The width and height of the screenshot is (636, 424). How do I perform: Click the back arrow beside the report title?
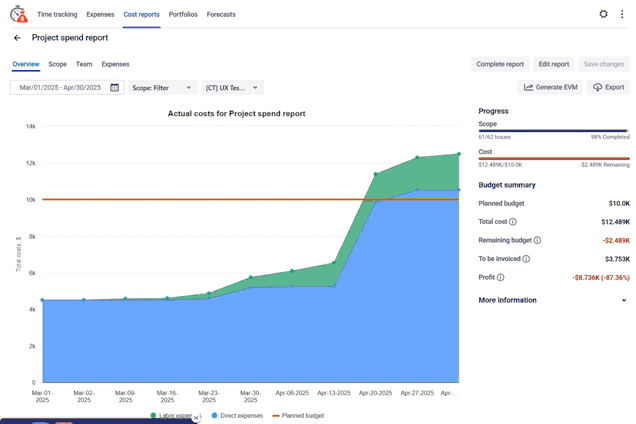point(17,38)
